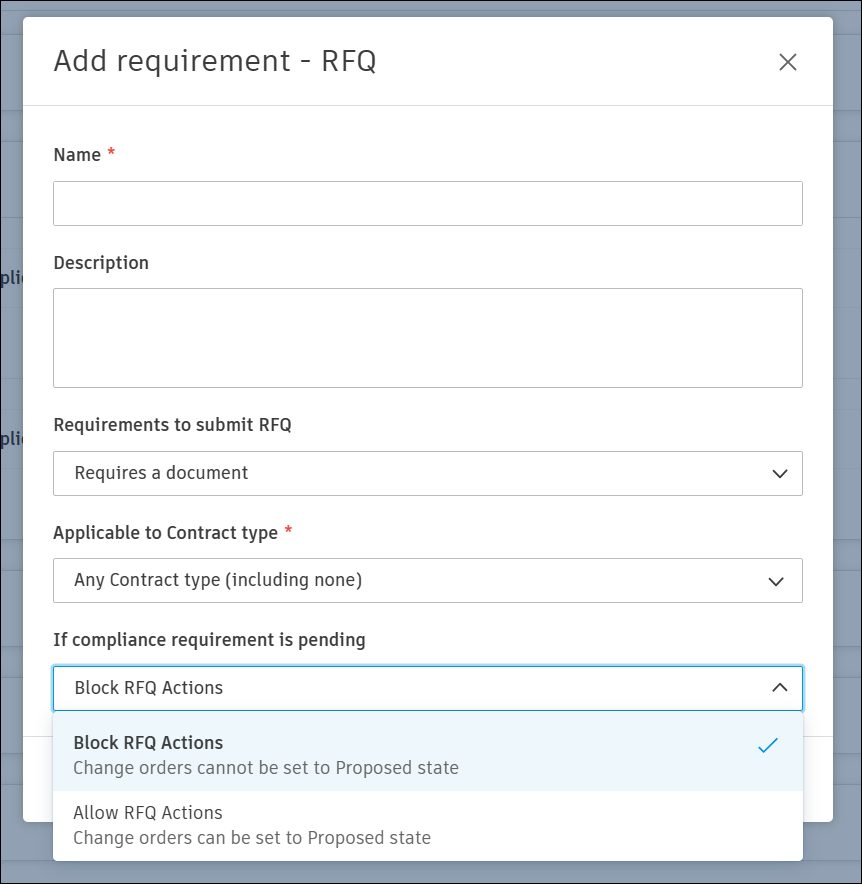The height and width of the screenshot is (884, 862).
Task: Click Change orders can be set text
Action: (x=252, y=838)
